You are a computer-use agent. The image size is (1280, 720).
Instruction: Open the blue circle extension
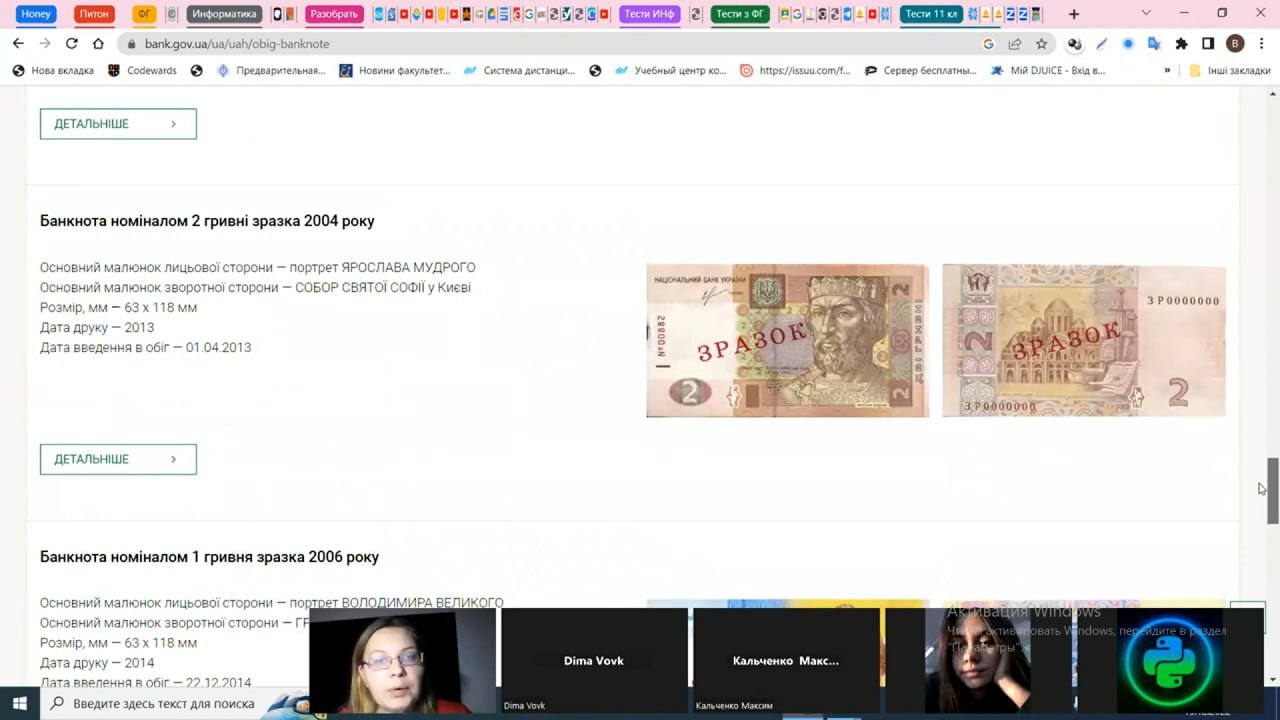(x=1128, y=44)
